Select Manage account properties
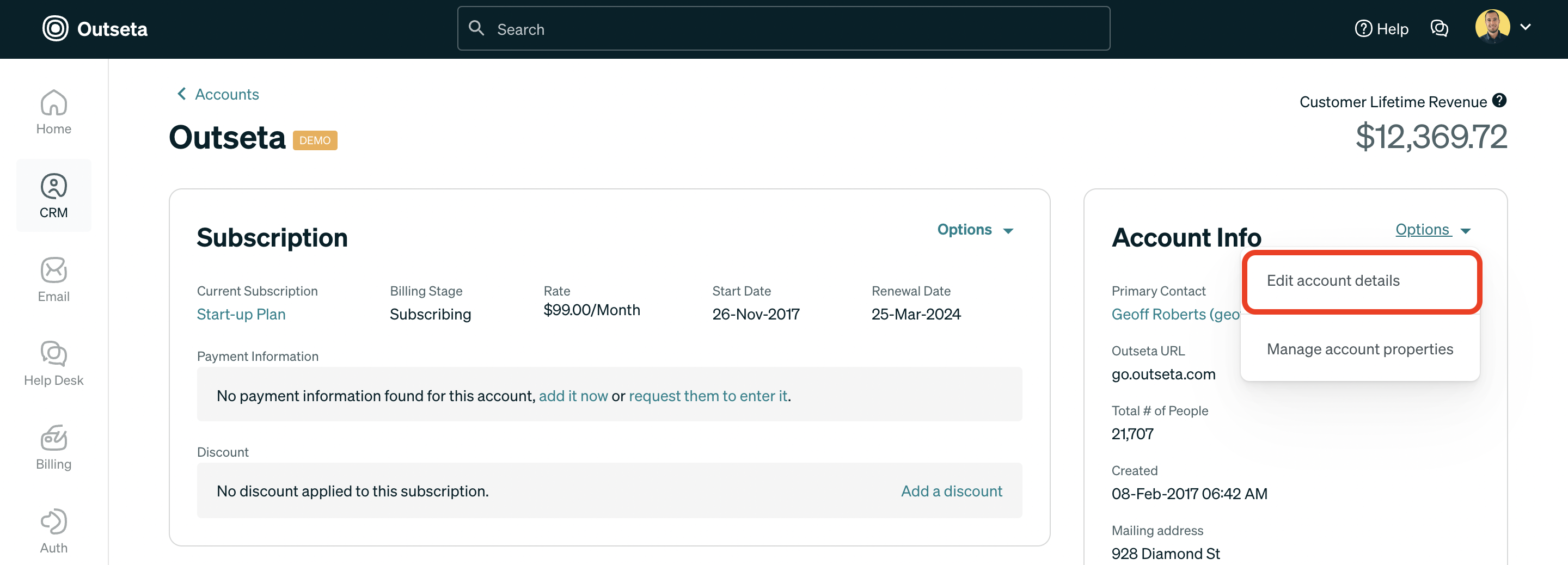 [1361, 349]
